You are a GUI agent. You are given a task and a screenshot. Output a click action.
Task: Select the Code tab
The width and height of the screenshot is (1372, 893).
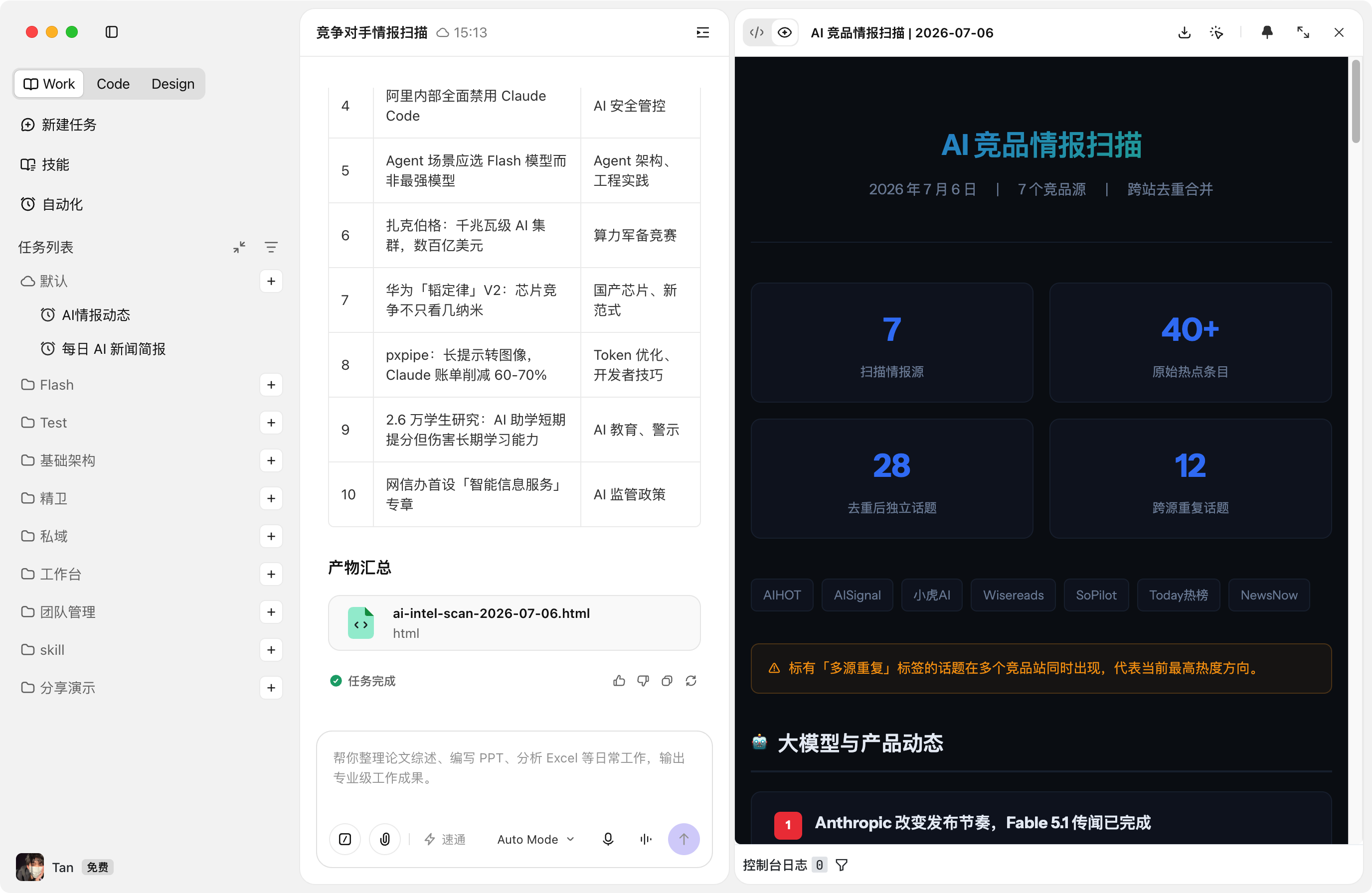click(113, 84)
